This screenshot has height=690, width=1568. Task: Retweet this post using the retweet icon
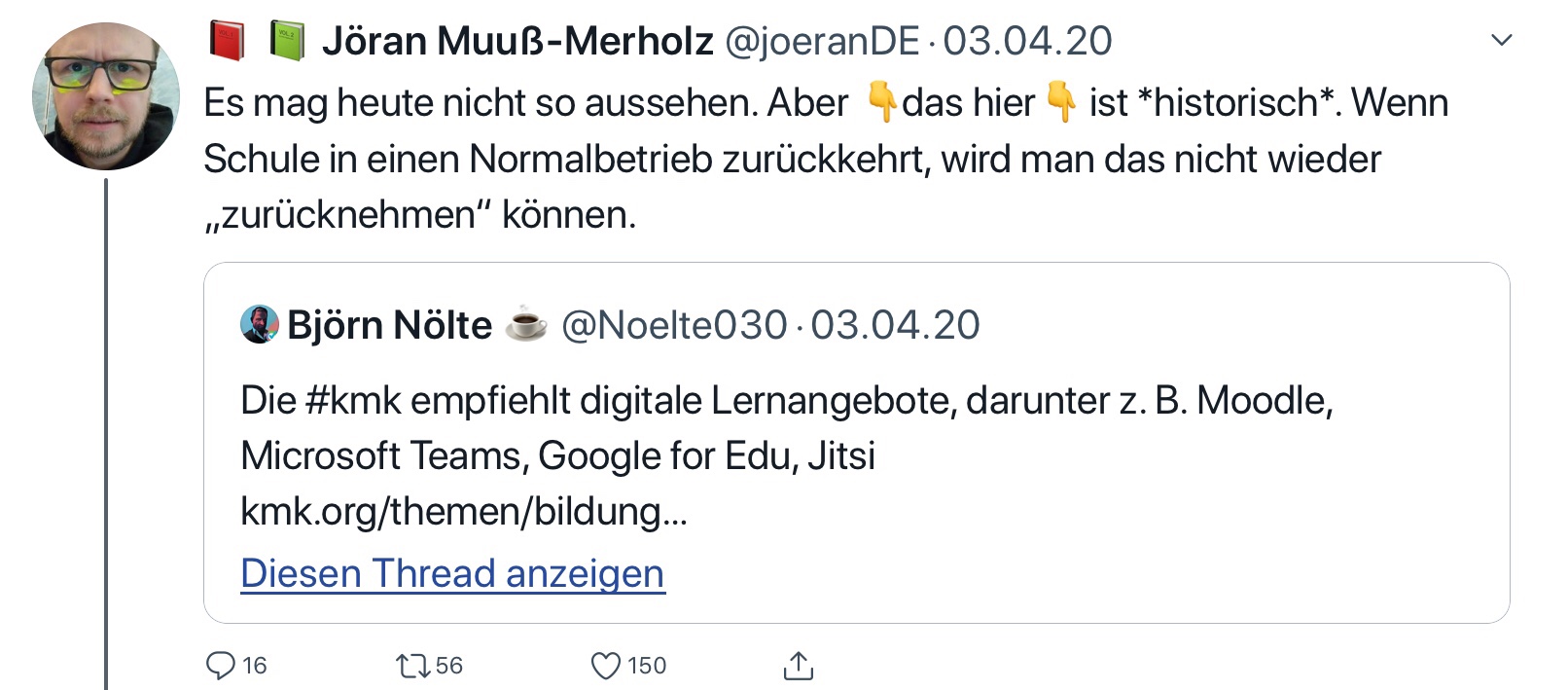coord(412,666)
